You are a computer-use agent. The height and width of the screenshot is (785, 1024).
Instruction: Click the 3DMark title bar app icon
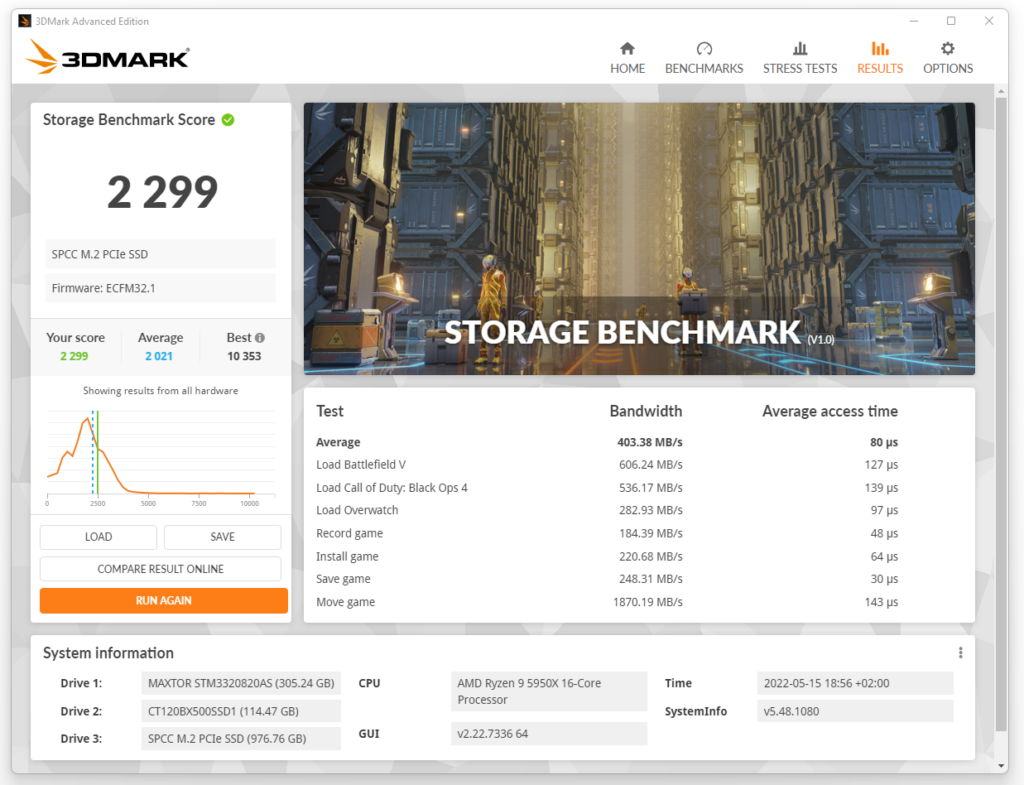(x=25, y=21)
